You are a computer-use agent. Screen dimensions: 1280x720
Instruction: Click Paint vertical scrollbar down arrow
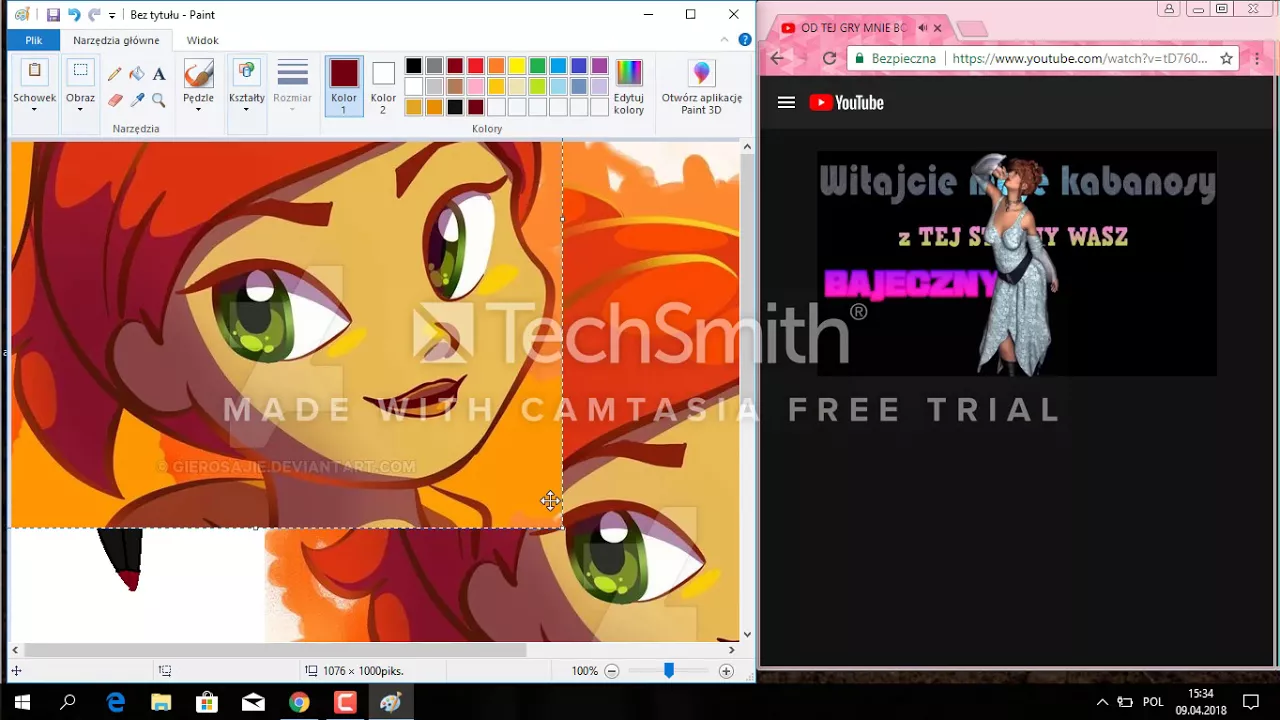click(x=747, y=634)
